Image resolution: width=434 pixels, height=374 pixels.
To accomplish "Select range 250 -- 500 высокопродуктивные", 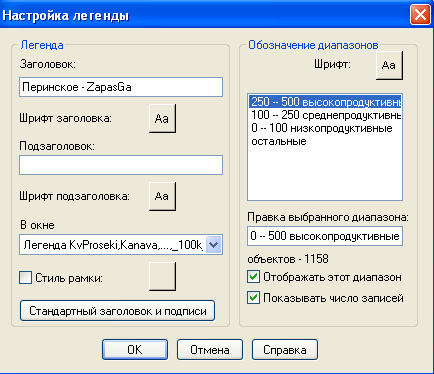I will point(325,102).
